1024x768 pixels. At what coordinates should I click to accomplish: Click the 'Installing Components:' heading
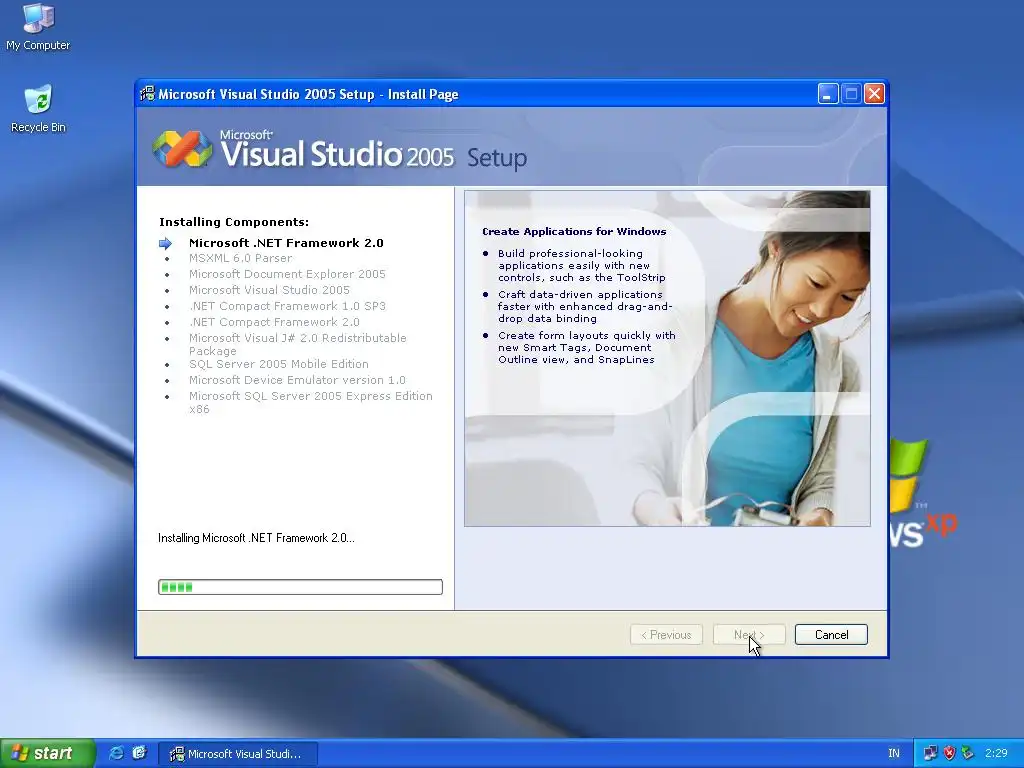[234, 222]
